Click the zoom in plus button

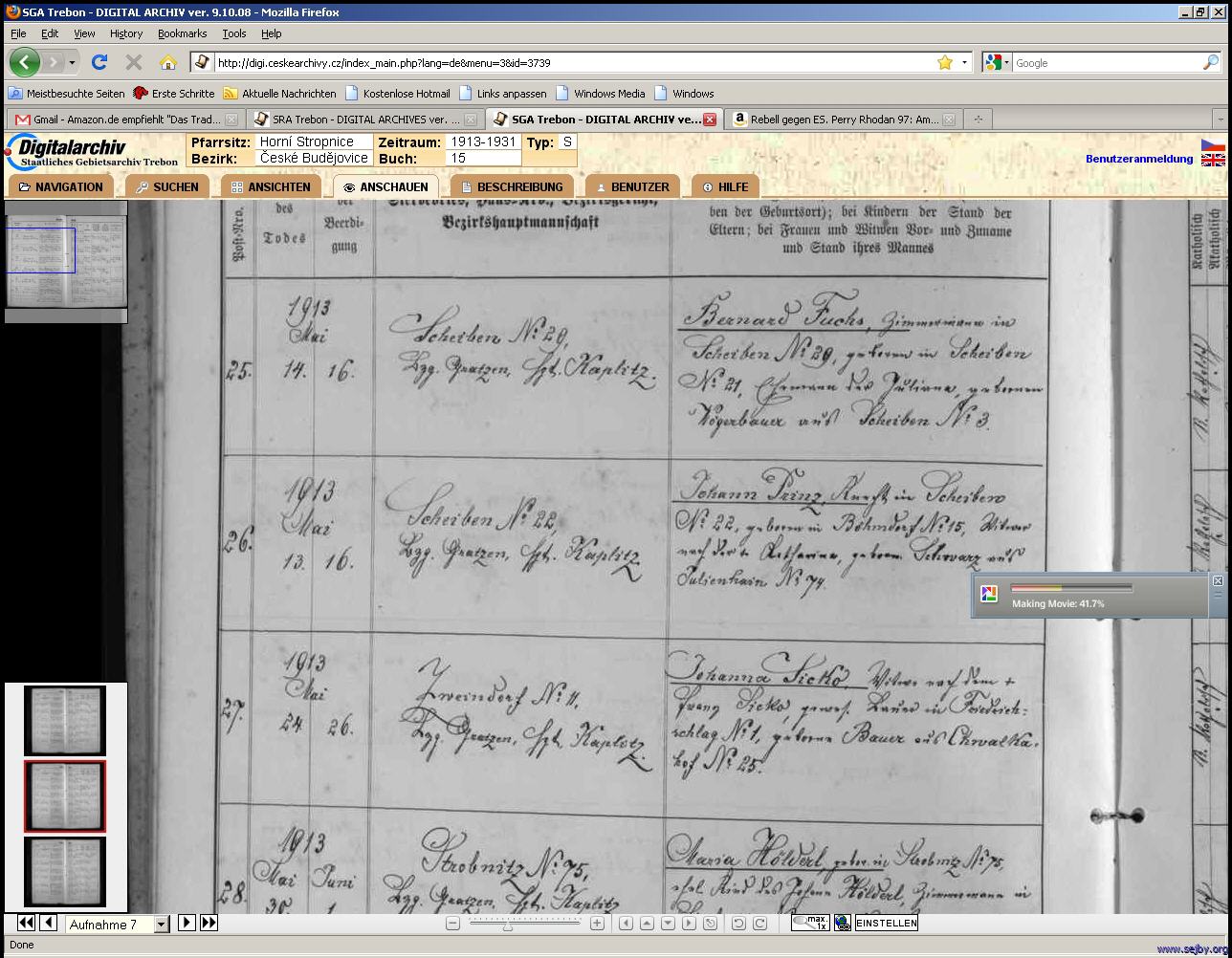(597, 923)
